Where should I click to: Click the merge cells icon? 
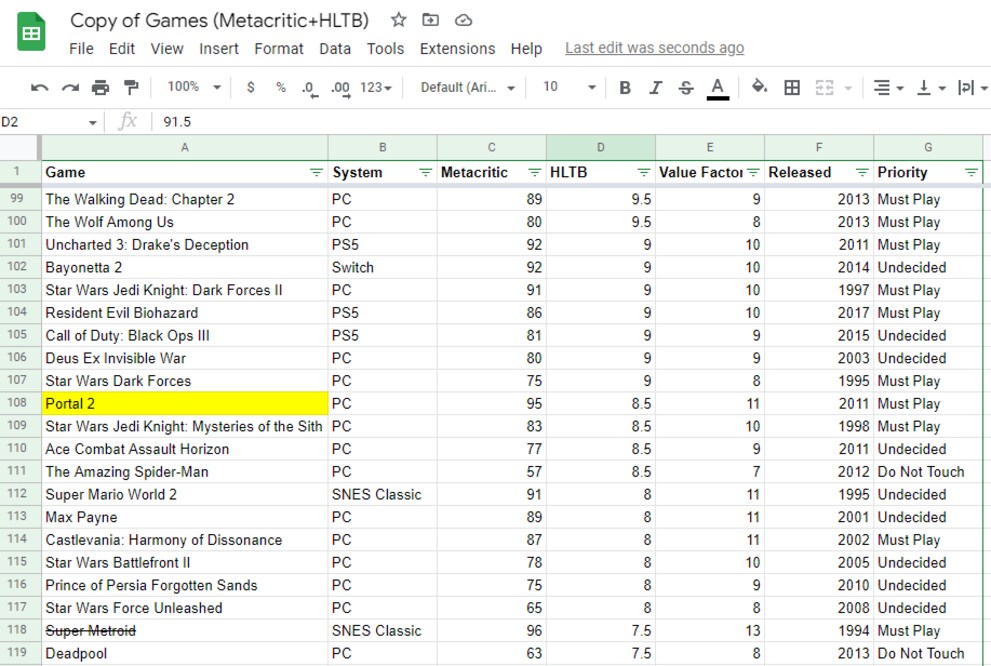(x=824, y=87)
